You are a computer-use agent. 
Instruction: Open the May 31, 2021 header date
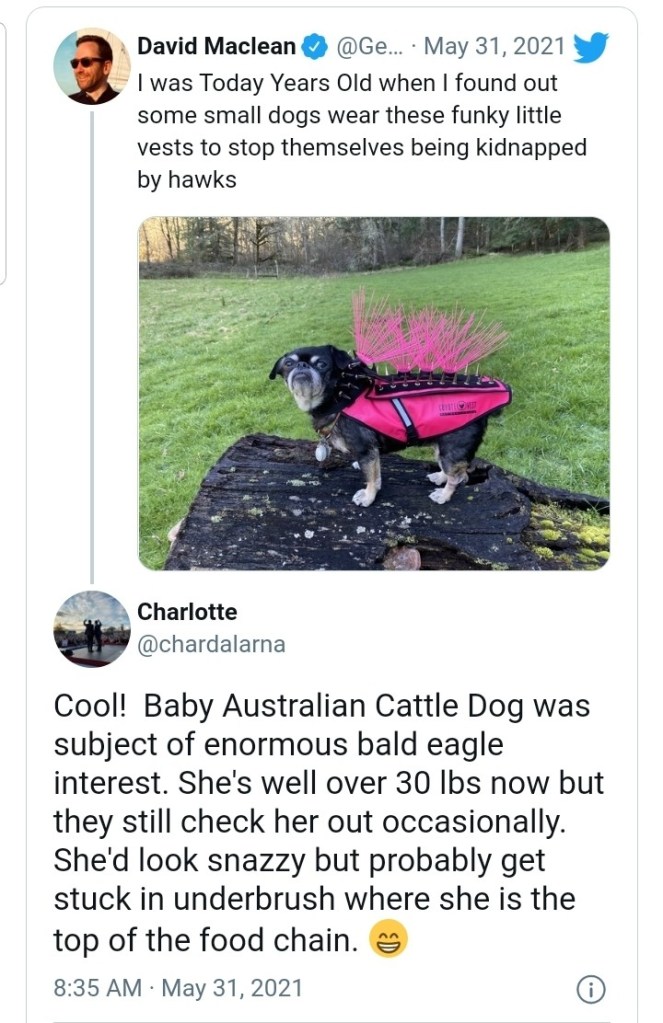[494, 46]
